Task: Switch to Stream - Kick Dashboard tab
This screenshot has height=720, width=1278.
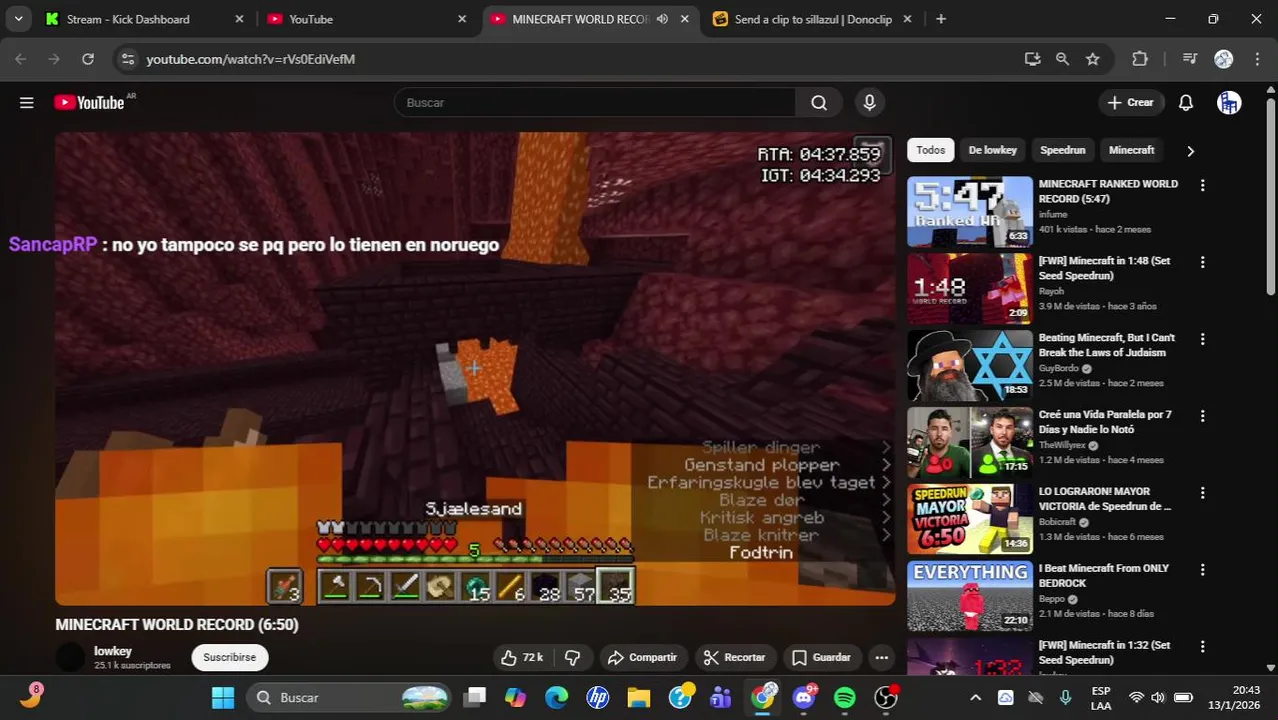Action: pyautogui.click(x=145, y=19)
